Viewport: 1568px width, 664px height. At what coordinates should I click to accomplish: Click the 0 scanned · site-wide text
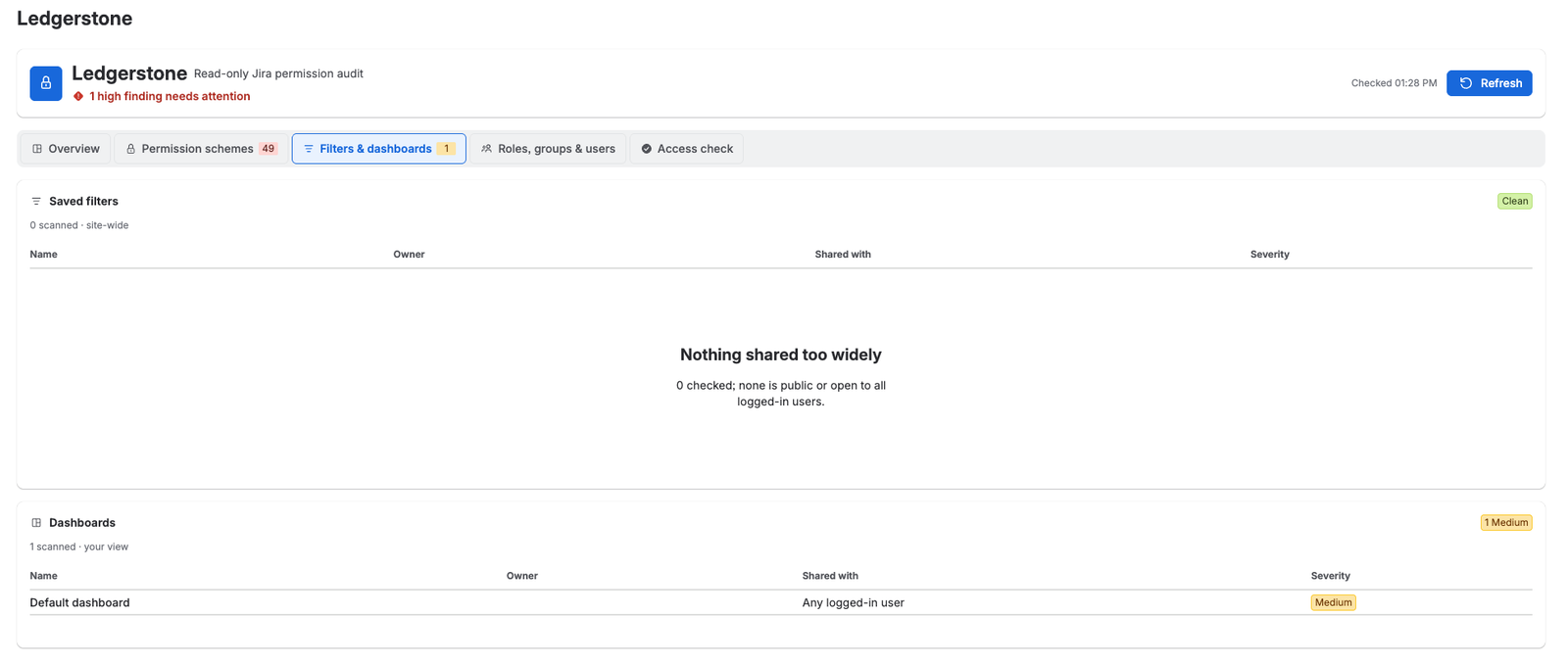[78, 225]
